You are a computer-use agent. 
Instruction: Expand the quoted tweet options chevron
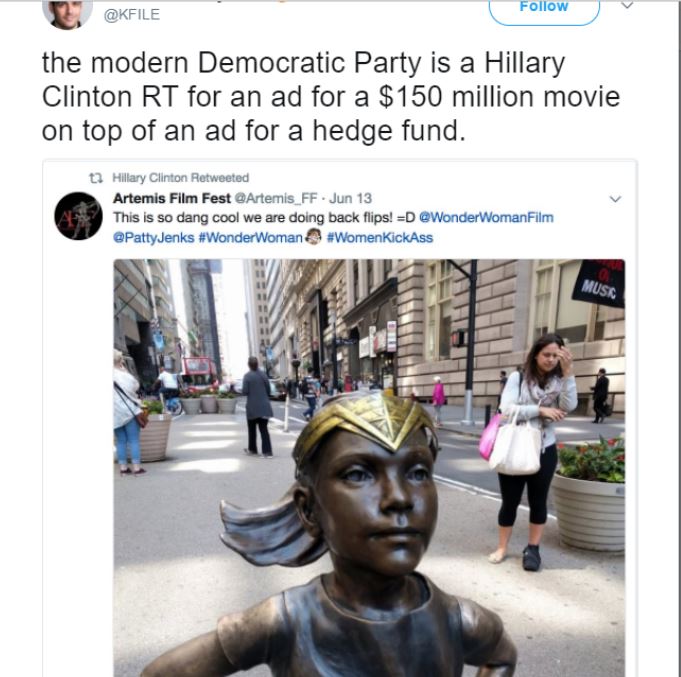(615, 199)
